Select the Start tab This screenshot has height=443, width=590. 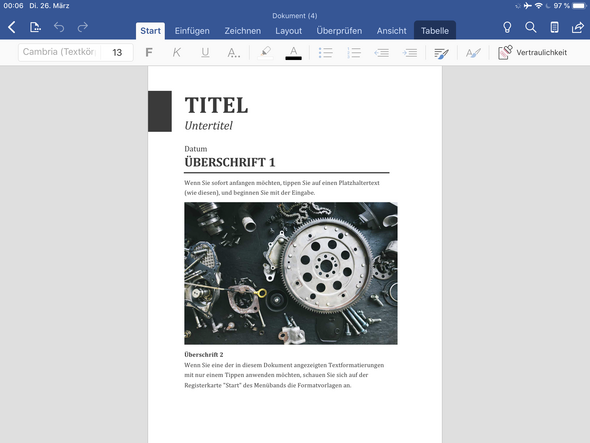[x=151, y=31]
